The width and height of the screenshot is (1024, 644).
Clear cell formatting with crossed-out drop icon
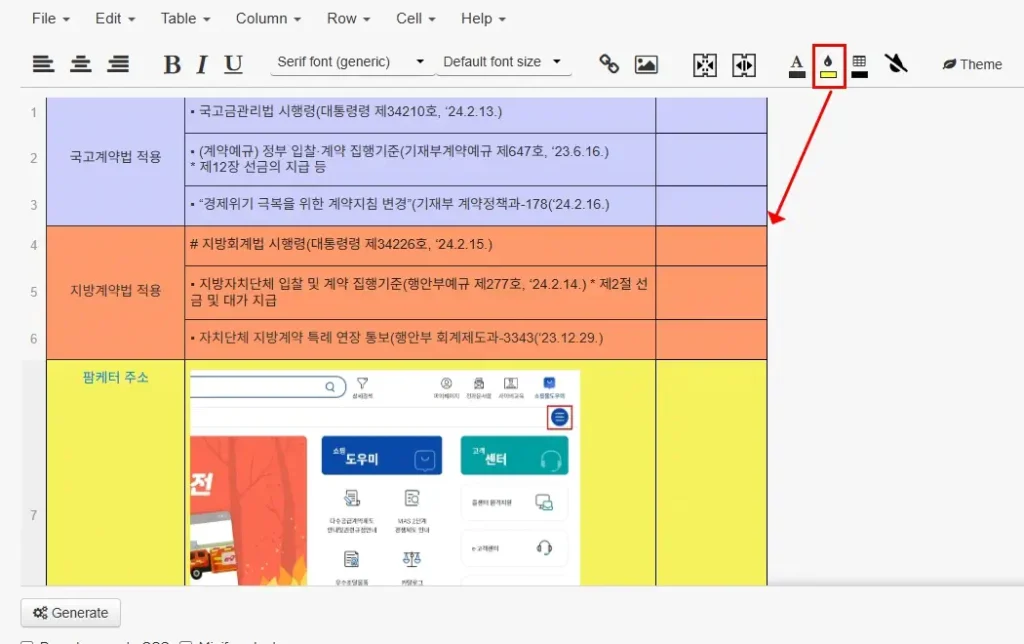point(896,64)
